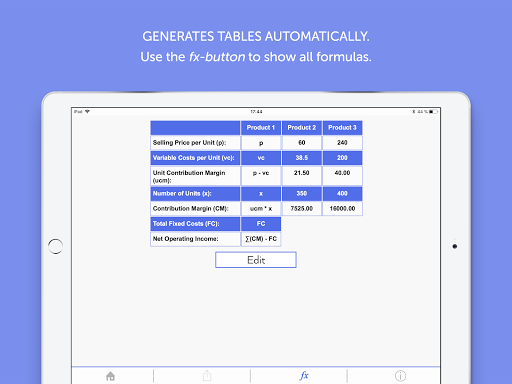The image size is (512, 384).
Task: Click the Product 3 units cell showing 400
Action: coord(342,194)
